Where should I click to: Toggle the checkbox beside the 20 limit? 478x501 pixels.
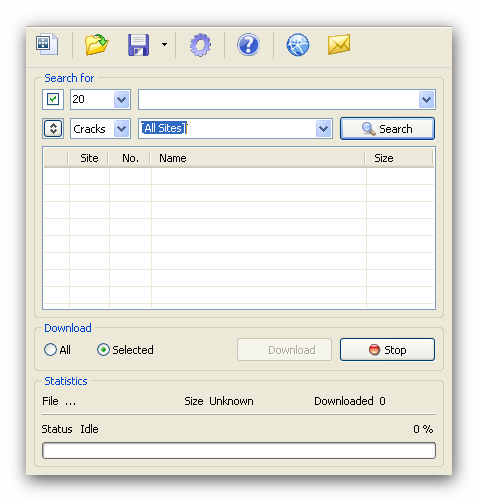(x=53, y=99)
